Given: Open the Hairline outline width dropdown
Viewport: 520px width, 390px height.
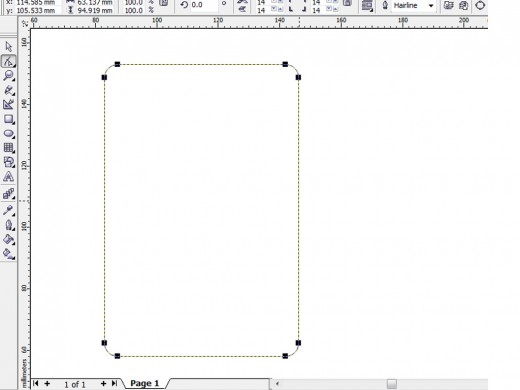Looking at the screenshot, I should (x=431, y=6).
